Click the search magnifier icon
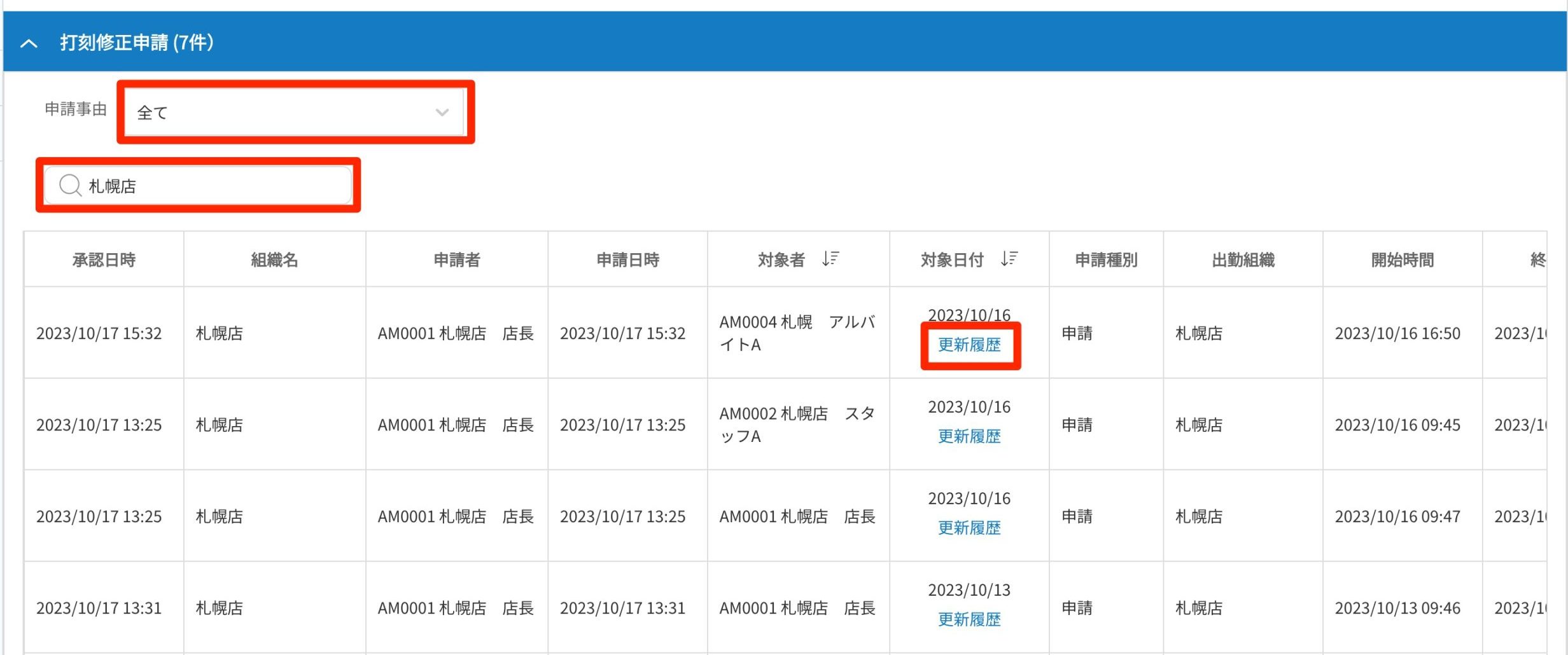This screenshot has width=1568, height=655. [69, 186]
